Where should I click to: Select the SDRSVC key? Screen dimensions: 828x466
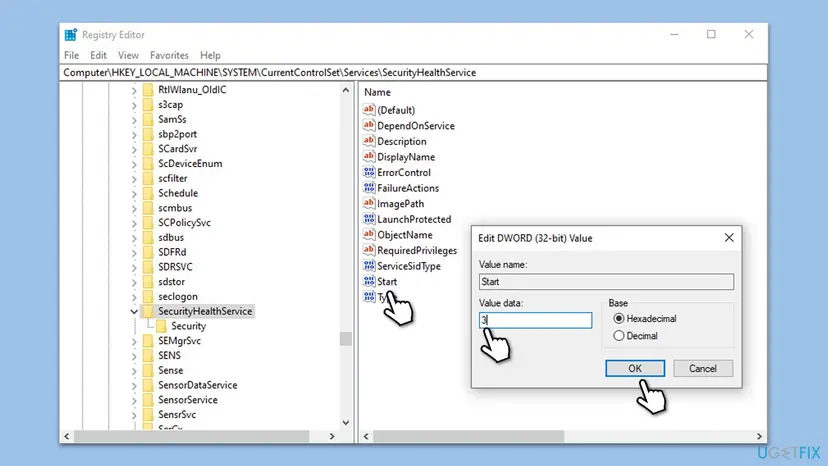175,267
